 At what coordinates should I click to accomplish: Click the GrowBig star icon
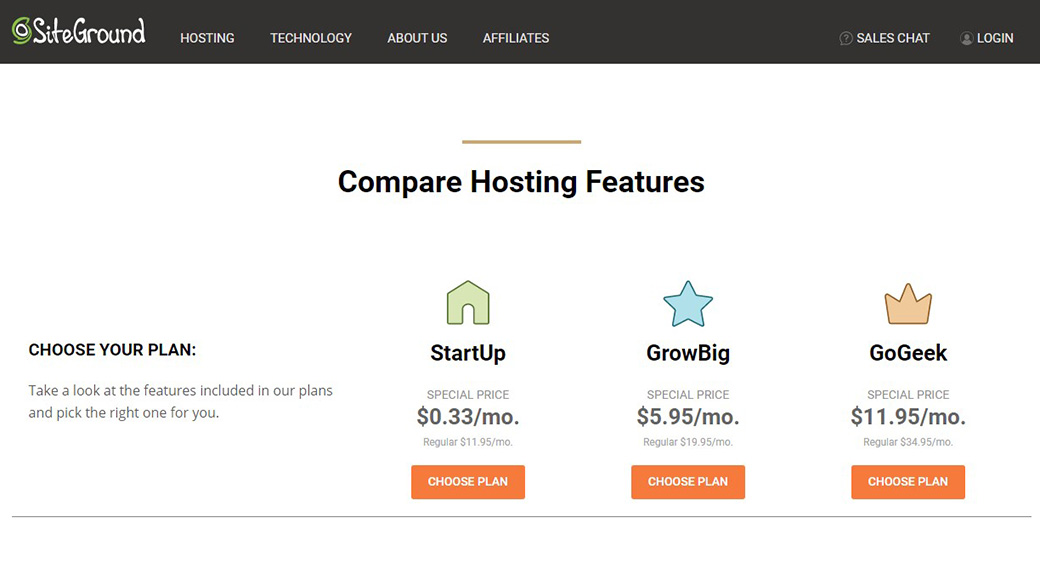click(688, 304)
